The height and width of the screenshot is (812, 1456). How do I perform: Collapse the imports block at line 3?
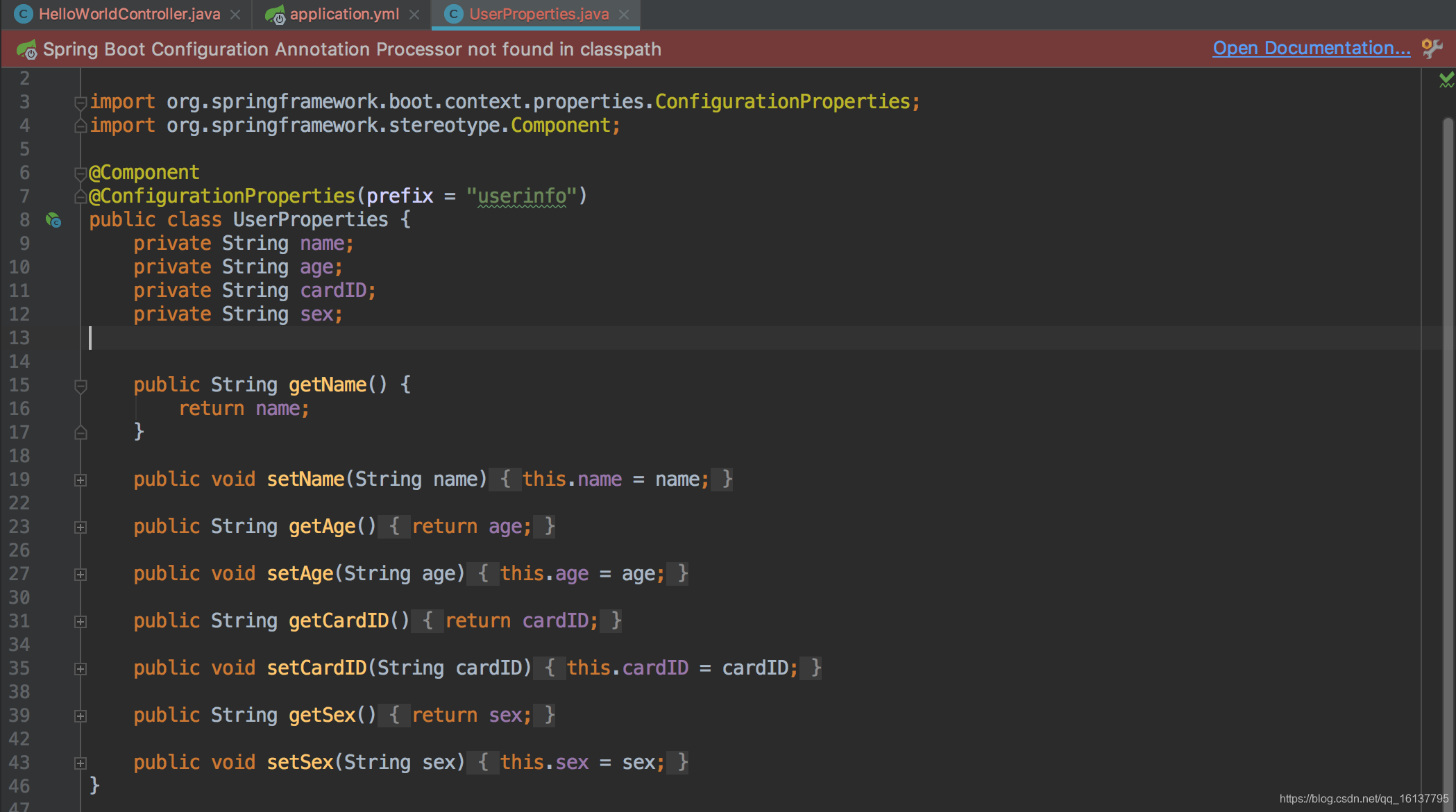[x=81, y=103]
